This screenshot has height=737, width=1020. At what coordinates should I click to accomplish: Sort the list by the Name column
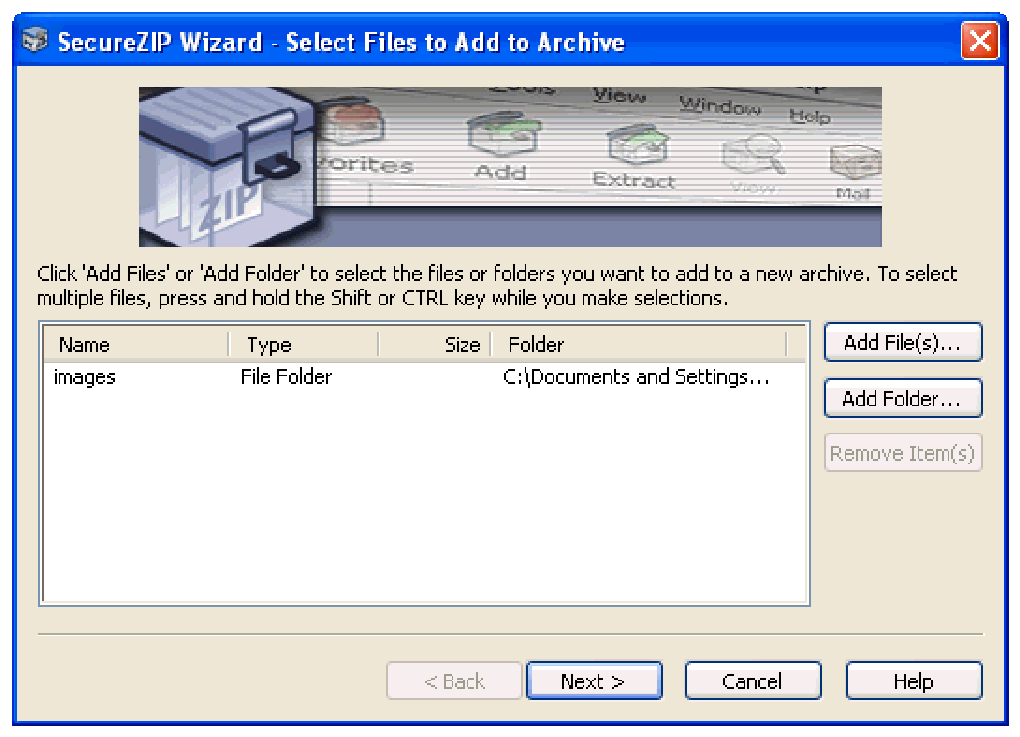tap(83, 344)
